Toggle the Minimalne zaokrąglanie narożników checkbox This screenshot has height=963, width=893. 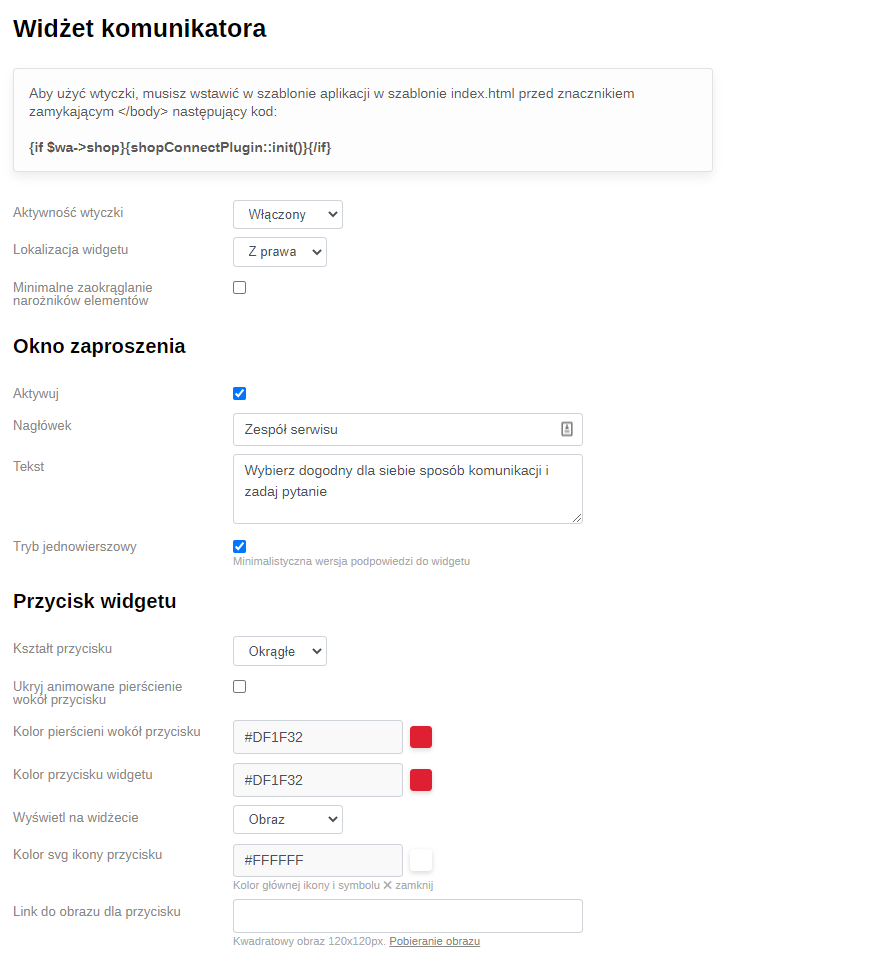pyautogui.click(x=240, y=288)
